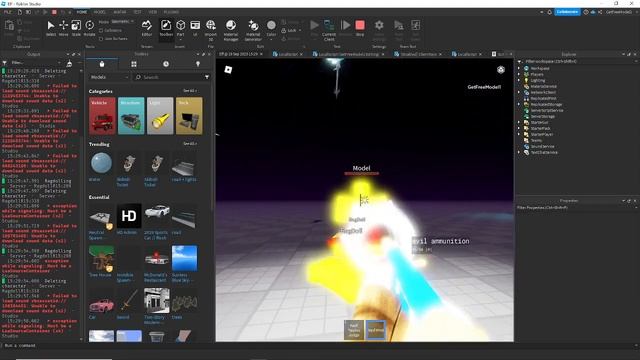Click the Share icon near username

600,12
